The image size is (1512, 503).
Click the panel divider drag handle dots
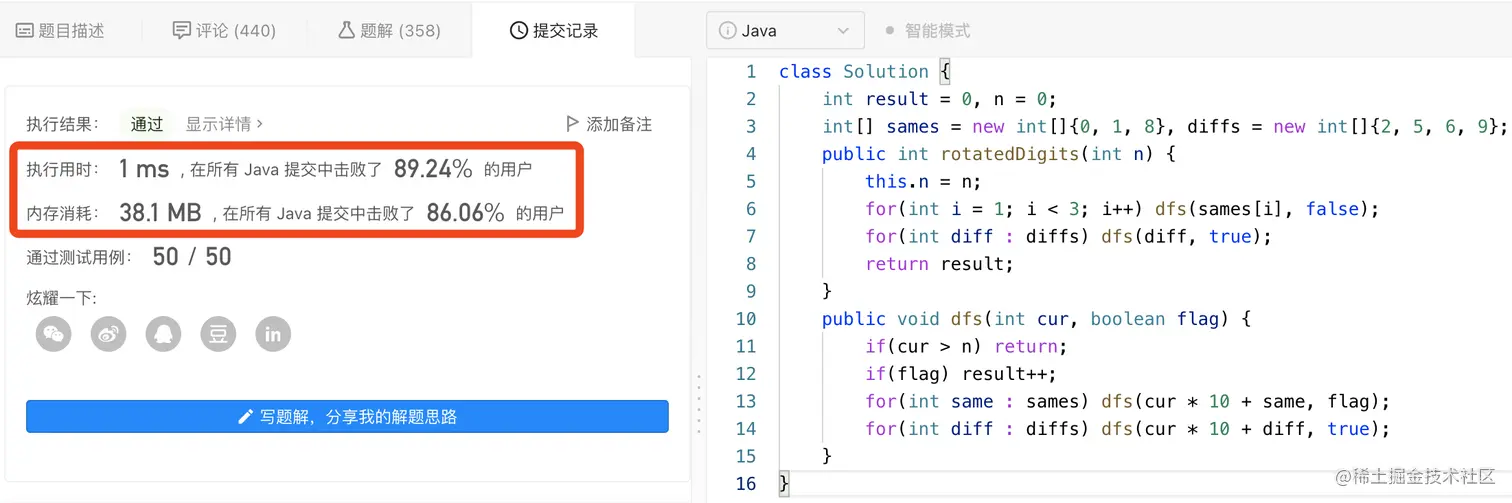[x=698, y=404]
